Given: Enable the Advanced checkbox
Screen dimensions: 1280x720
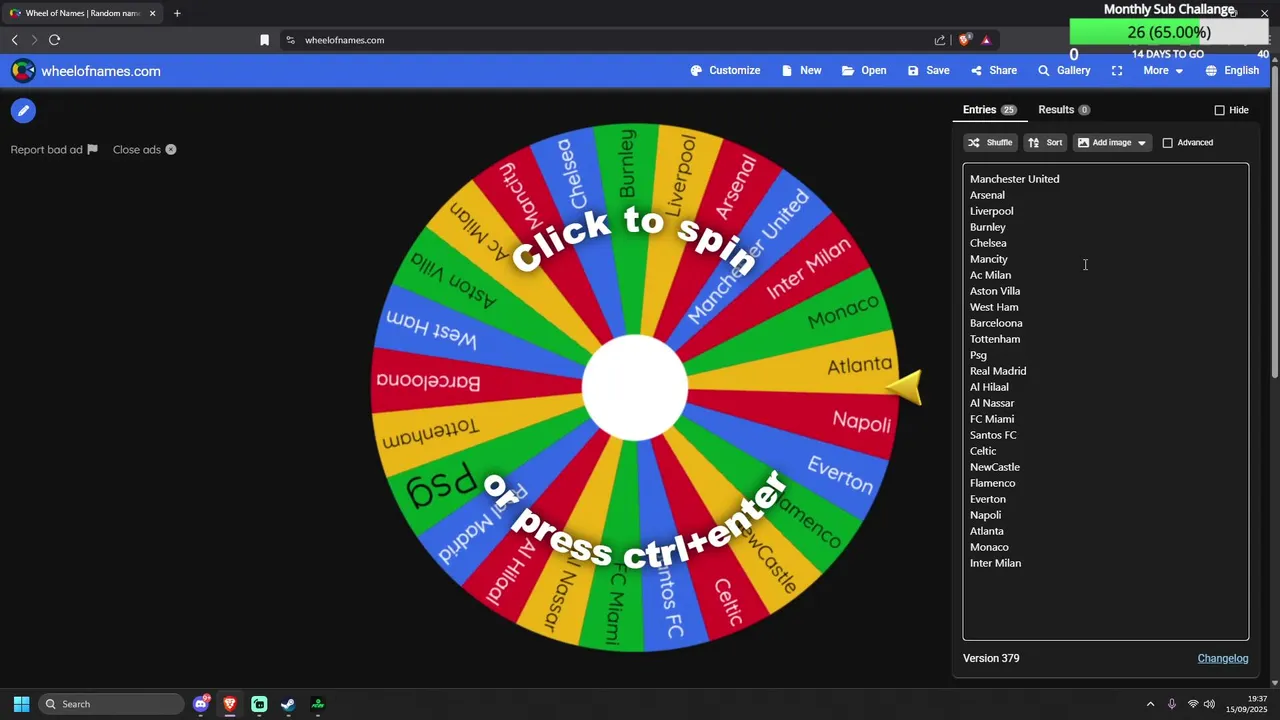Looking at the screenshot, I should pyautogui.click(x=1167, y=143).
